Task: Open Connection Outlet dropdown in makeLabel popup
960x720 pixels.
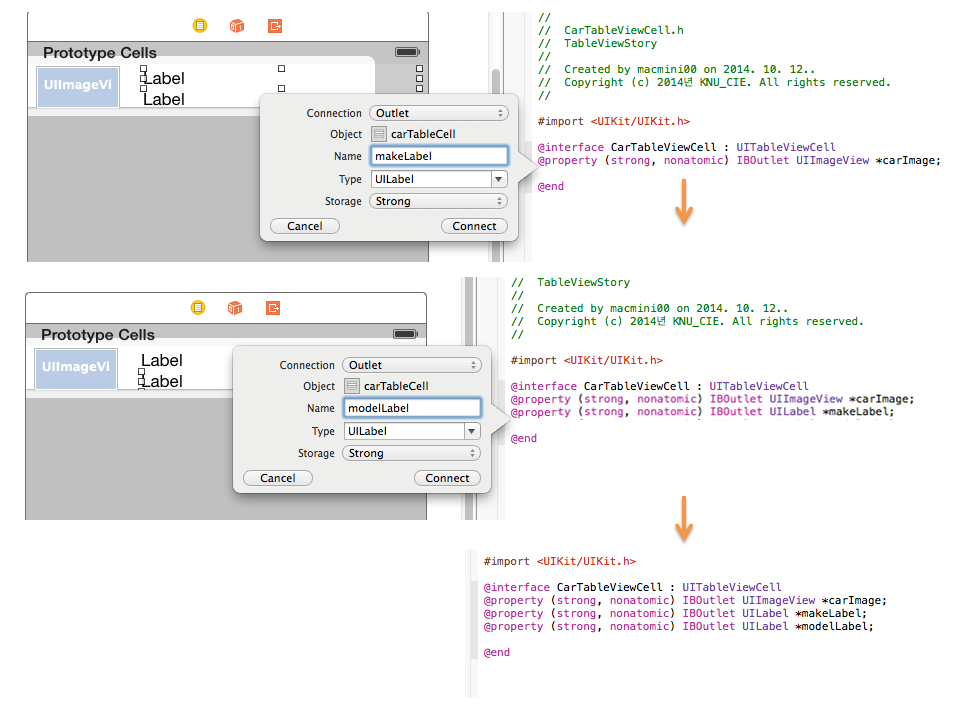Action: [x=438, y=113]
